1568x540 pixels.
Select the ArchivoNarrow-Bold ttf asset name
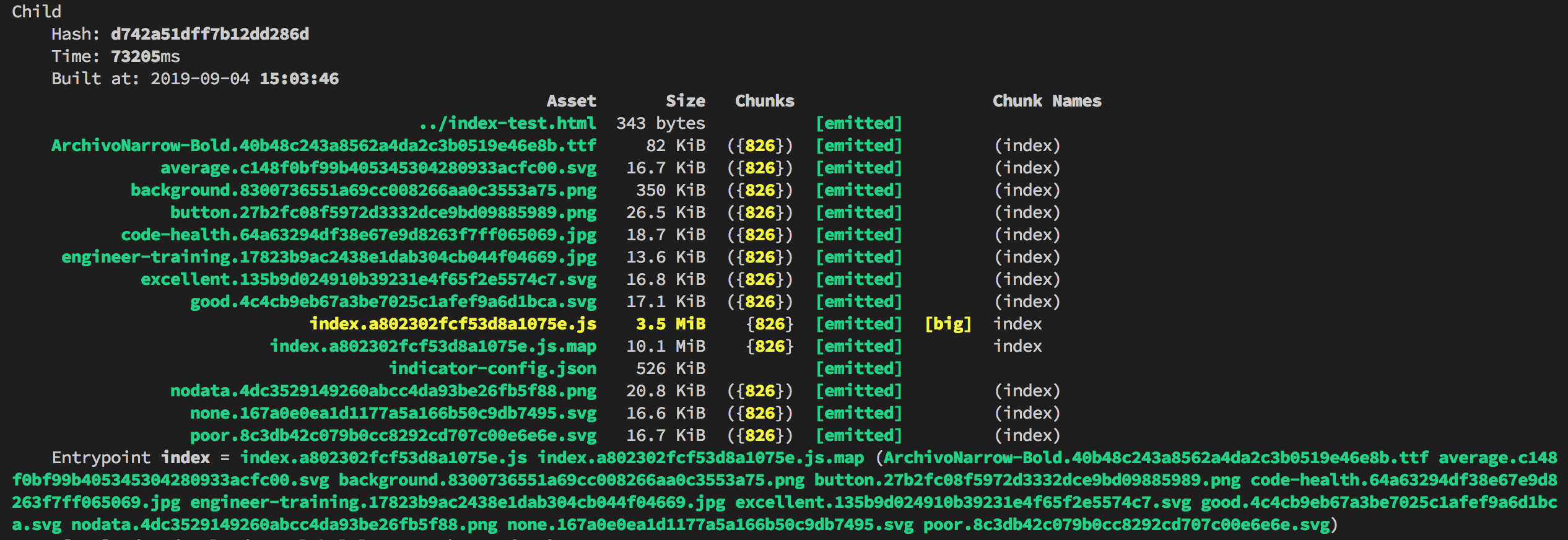pyautogui.click(x=324, y=146)
